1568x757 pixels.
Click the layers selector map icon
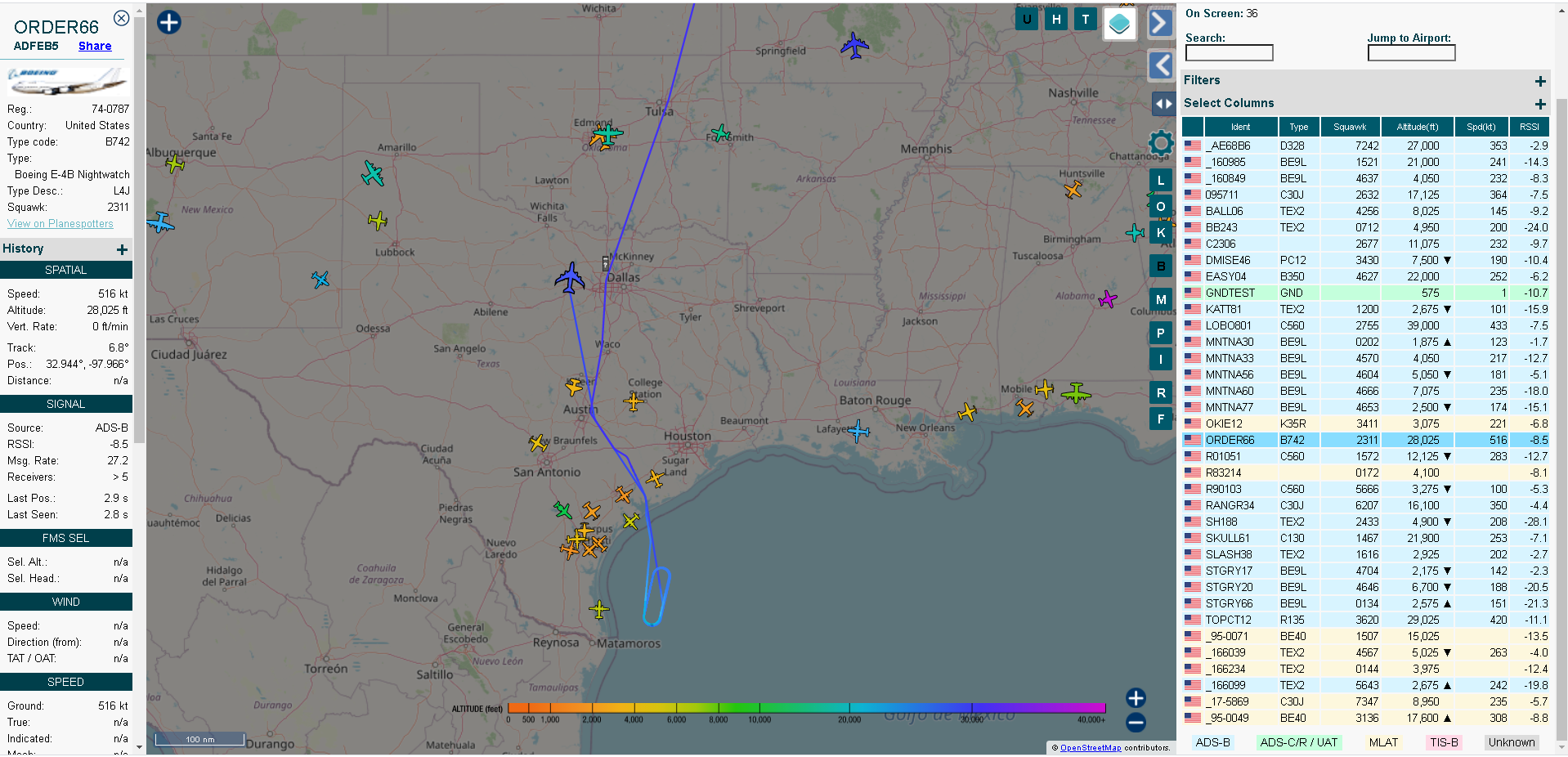[1119, 24]
